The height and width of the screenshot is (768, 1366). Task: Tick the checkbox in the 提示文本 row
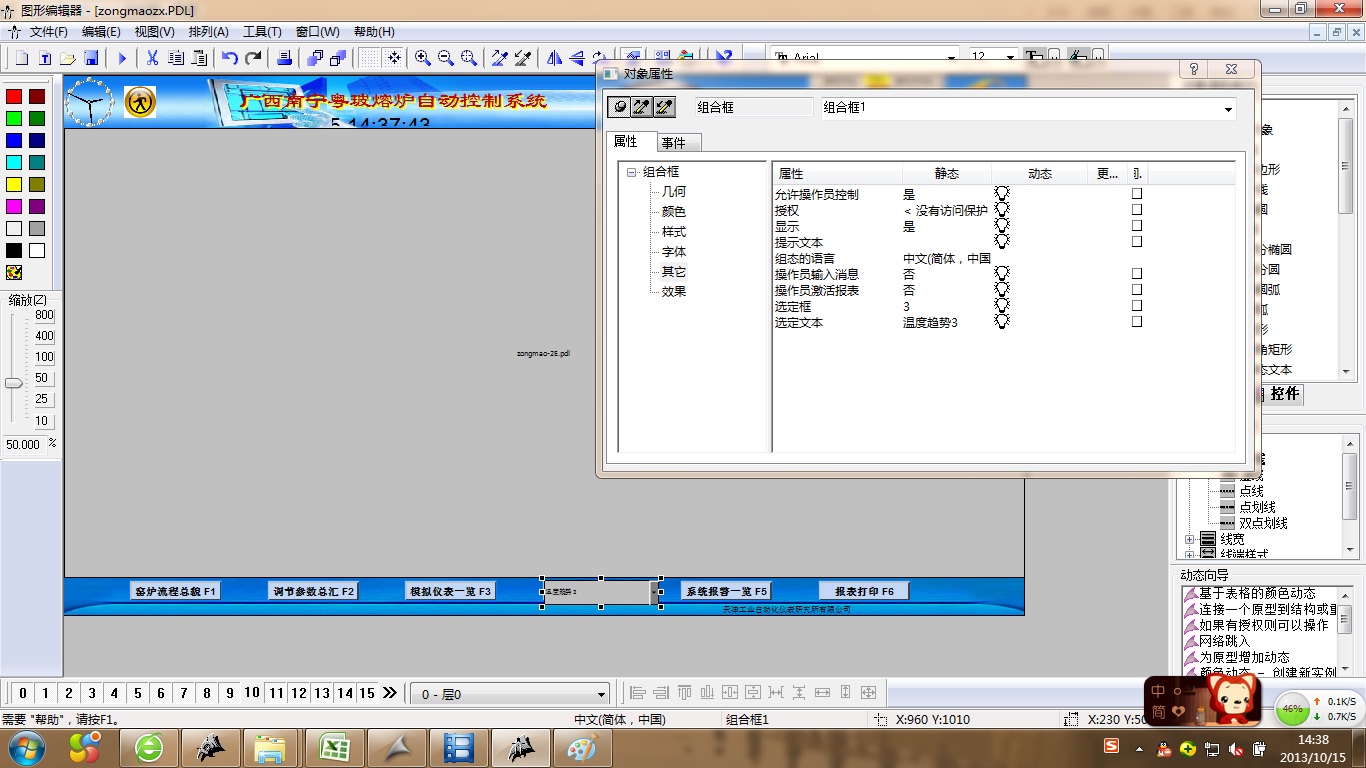coord(1137,242)
